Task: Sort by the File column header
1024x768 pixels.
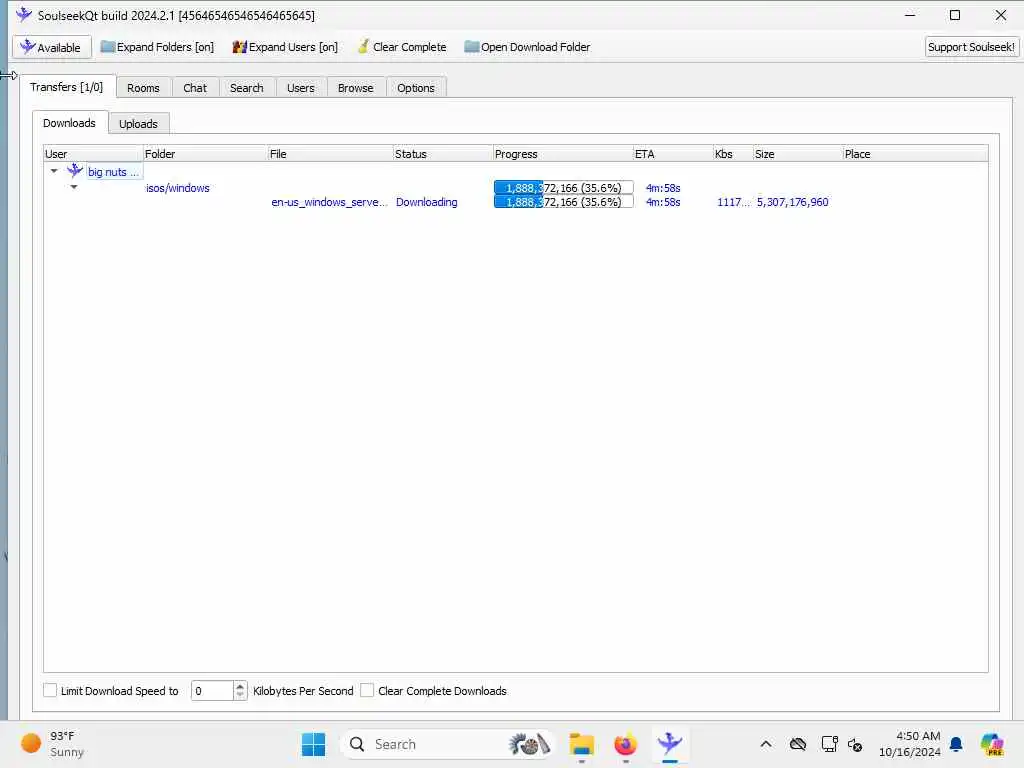Action: [x=330, y=153]
